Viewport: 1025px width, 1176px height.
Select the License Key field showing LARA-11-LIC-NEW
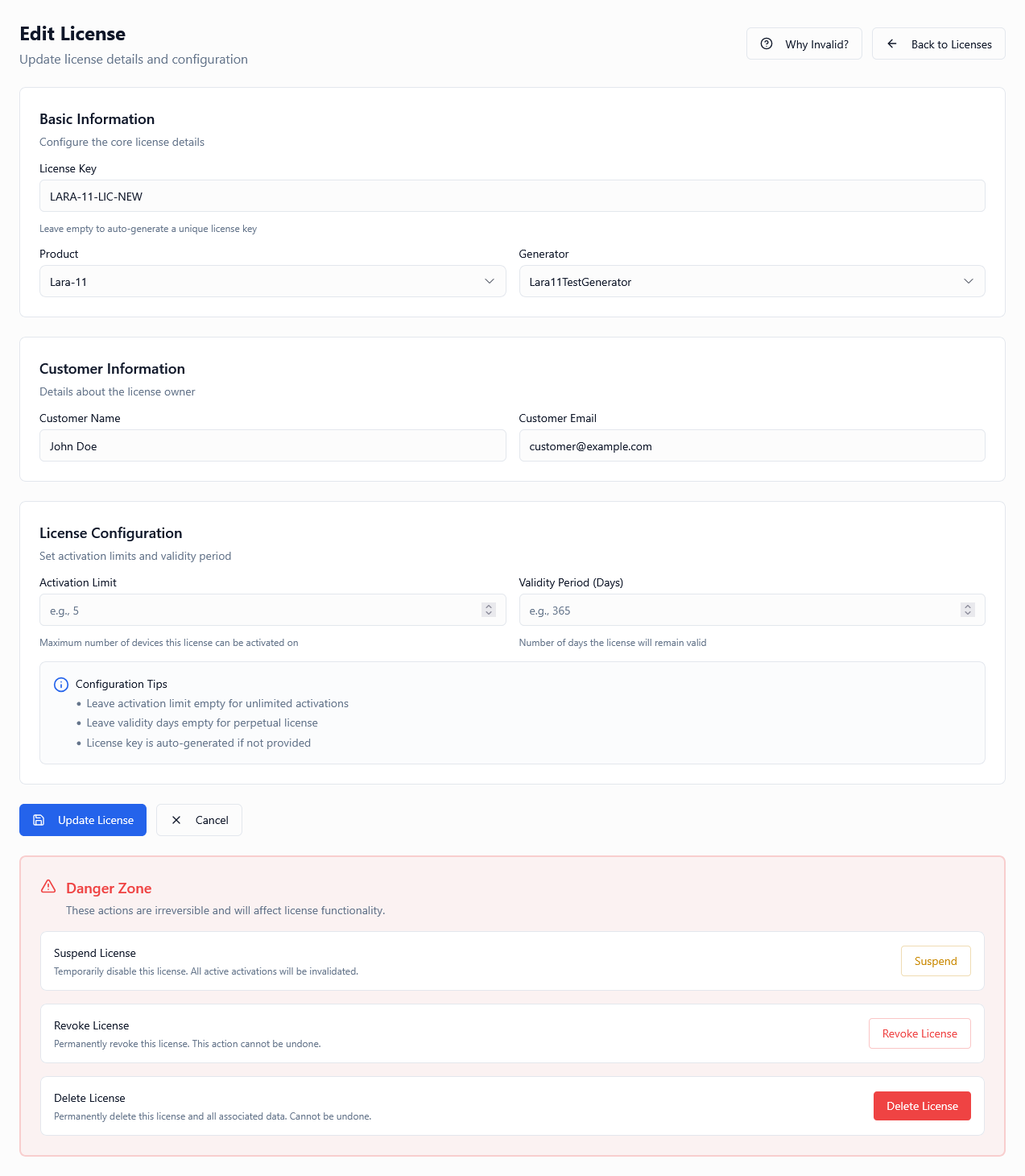tap(512, 196)
